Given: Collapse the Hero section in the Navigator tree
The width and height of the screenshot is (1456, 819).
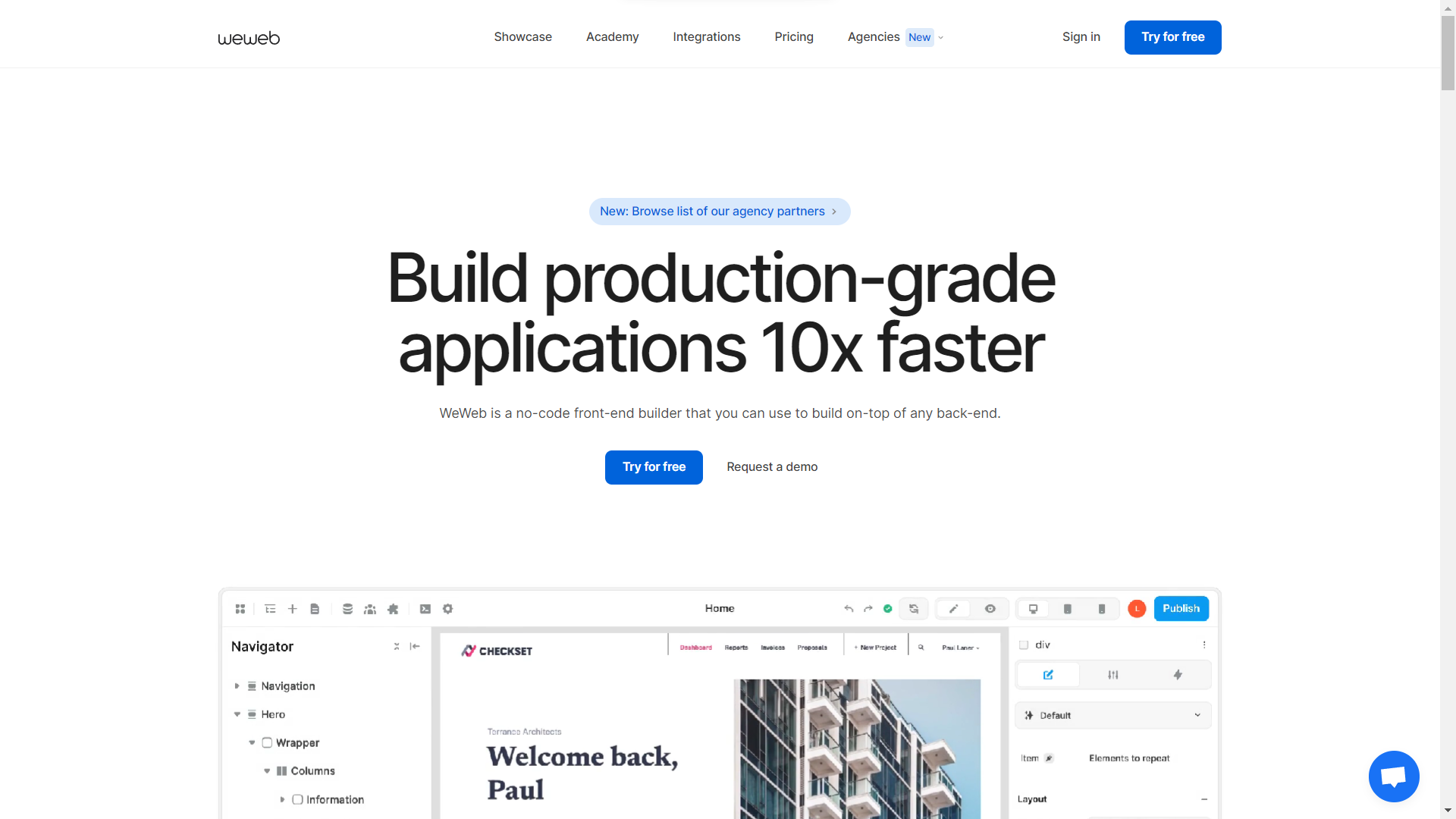Looking at the screenshot, I should (237, 714).
